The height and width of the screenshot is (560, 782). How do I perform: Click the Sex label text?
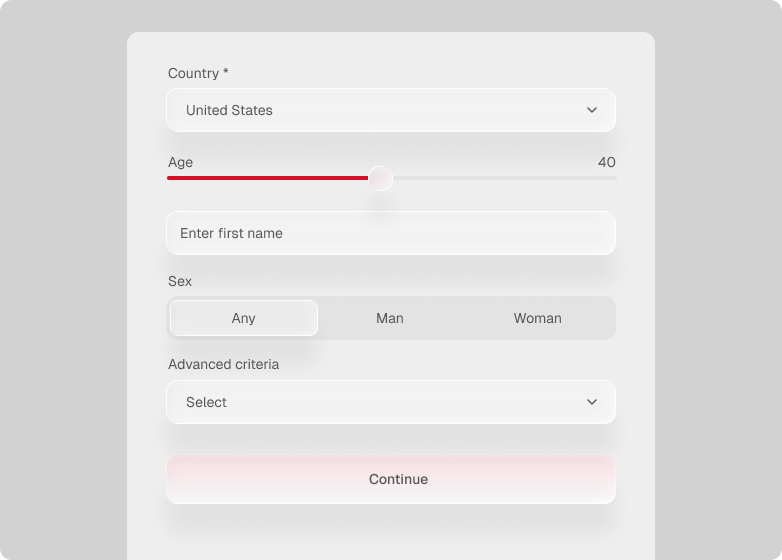pos(180,281)
